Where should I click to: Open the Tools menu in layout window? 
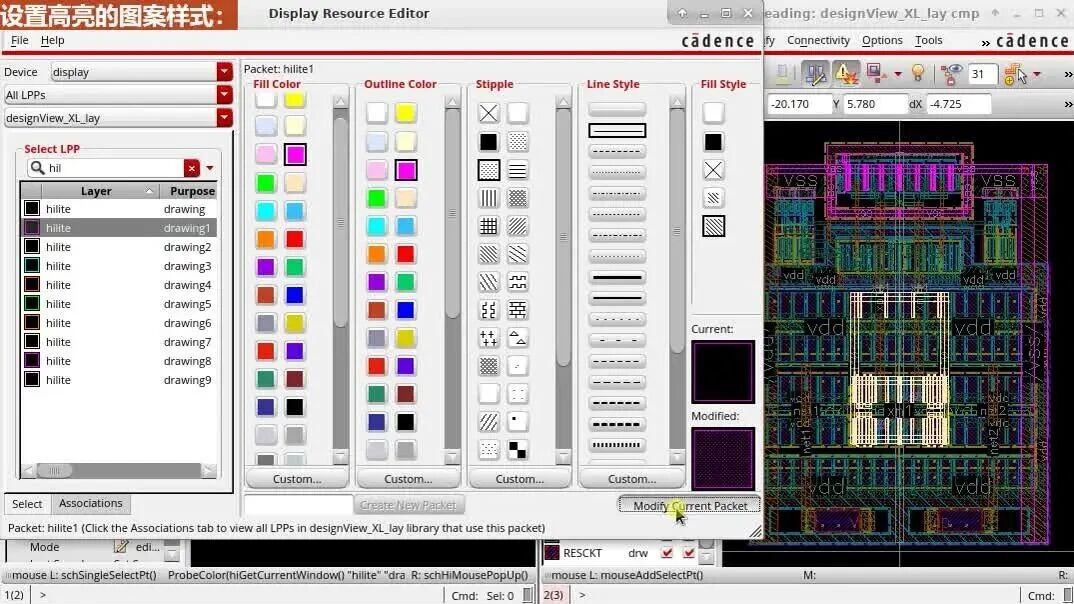[x=928, y=40]
